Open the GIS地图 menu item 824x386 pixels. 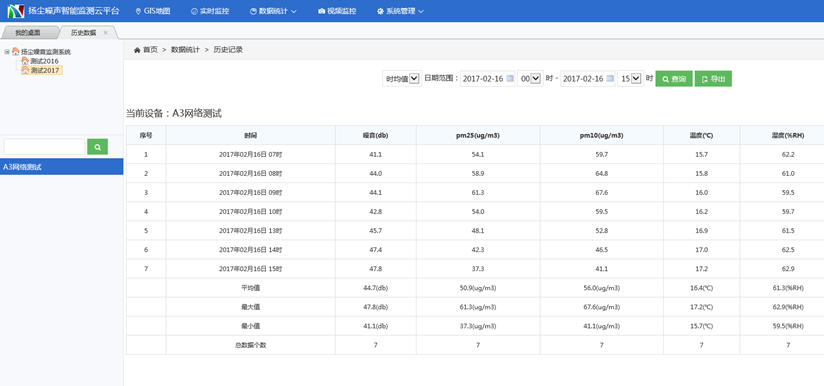(x=153, y=11)
